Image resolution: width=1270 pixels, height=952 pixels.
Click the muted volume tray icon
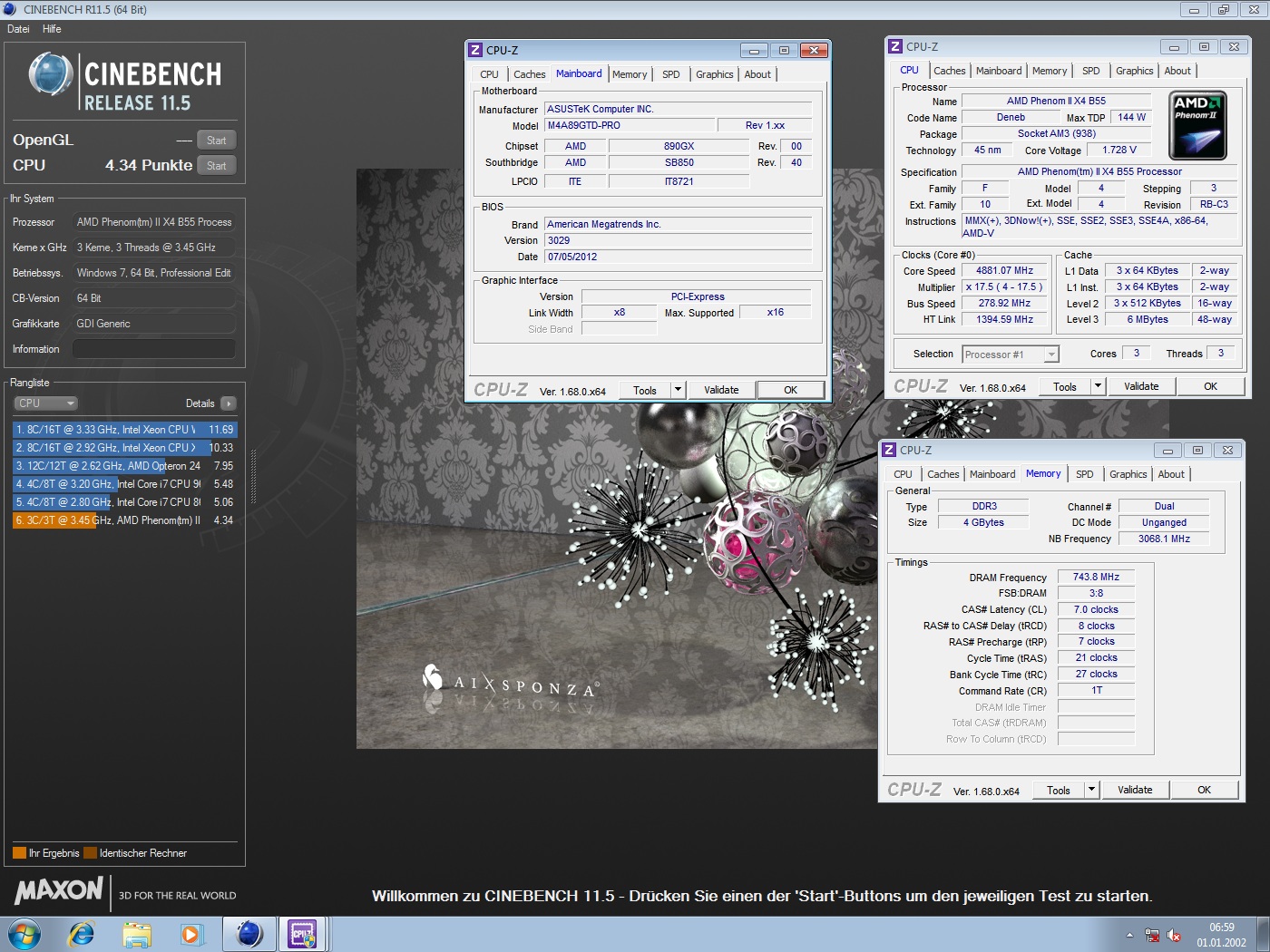pyautogui.click(x=1174, y=935)
